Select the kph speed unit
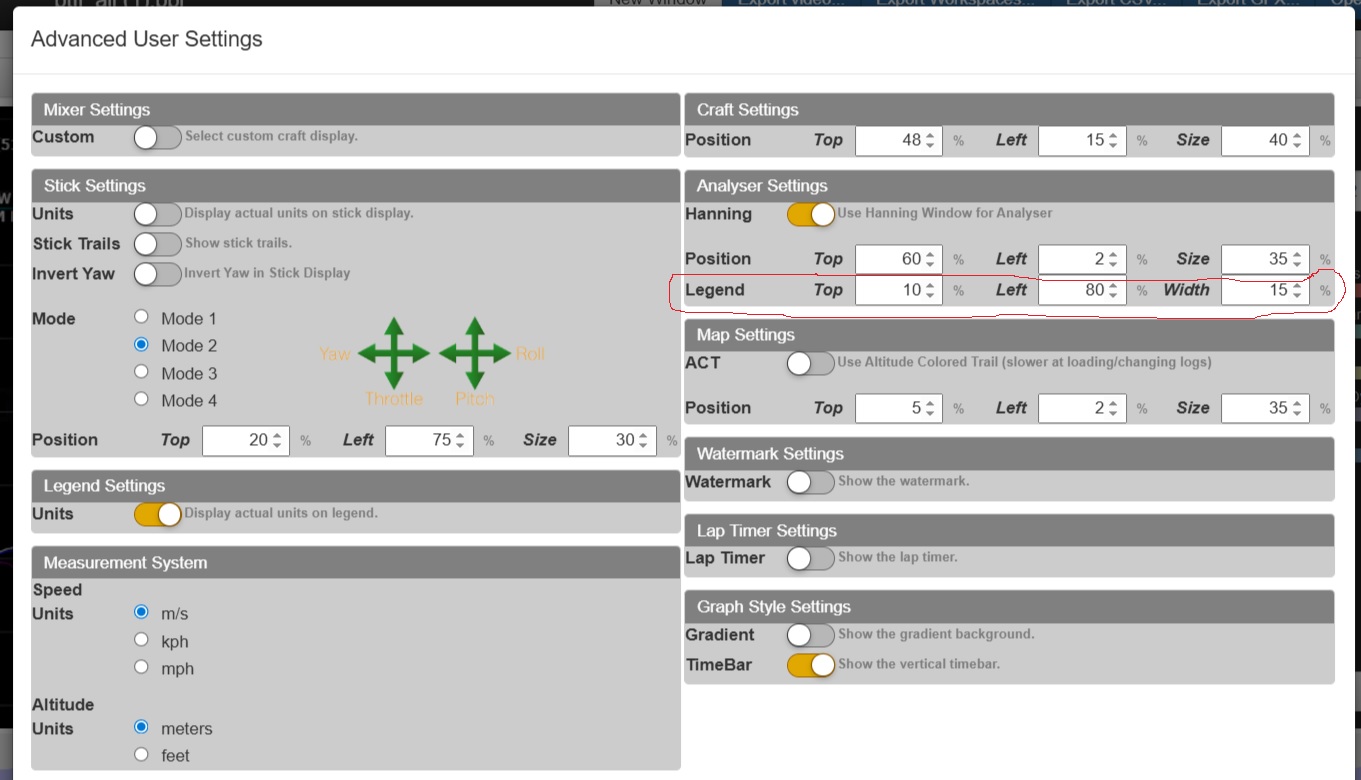This screenshot has width=1361, height=780. click(x=141, y=640)
